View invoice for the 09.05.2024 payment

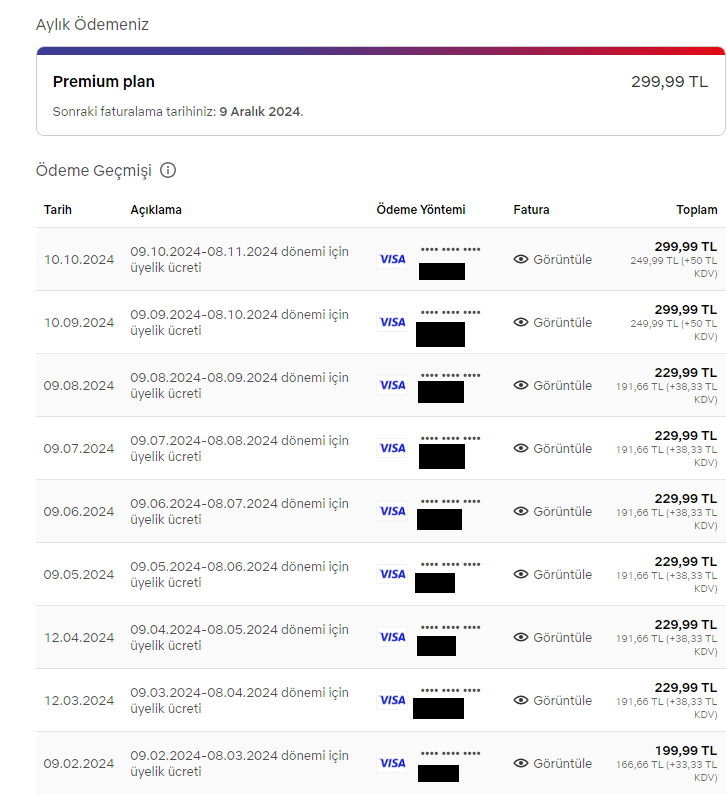tap(562, 574)
